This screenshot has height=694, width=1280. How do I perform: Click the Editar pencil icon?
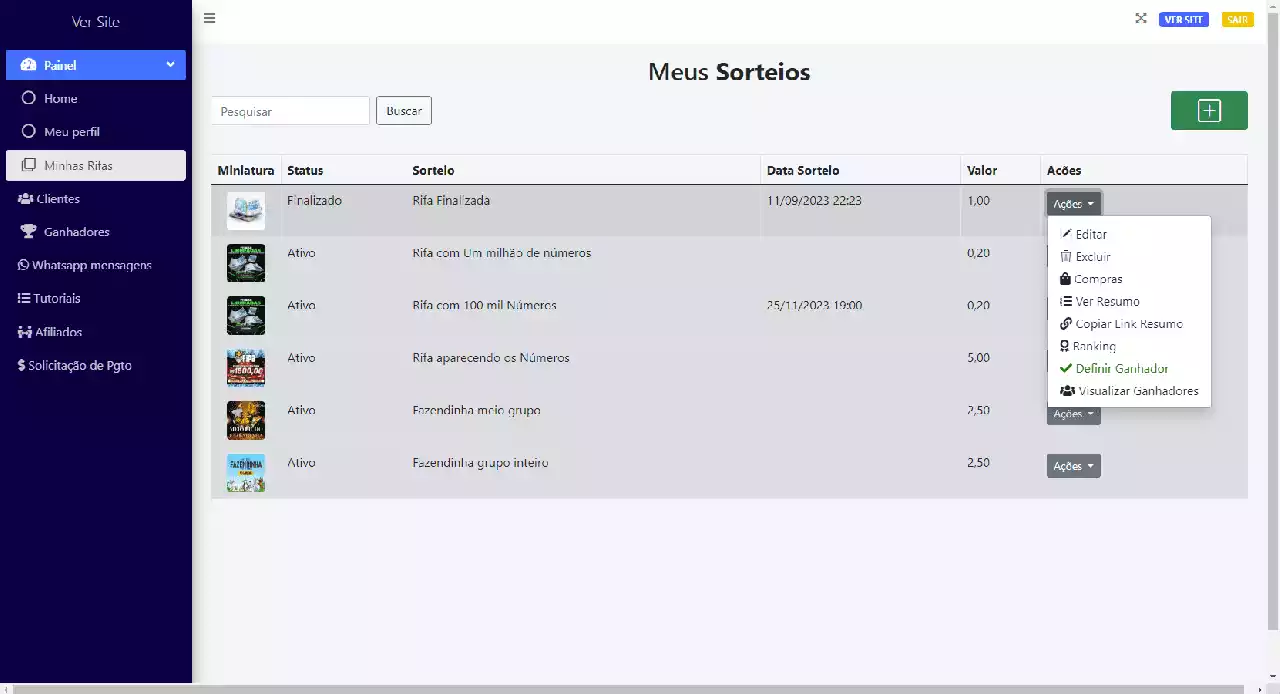click(1066, 234)
